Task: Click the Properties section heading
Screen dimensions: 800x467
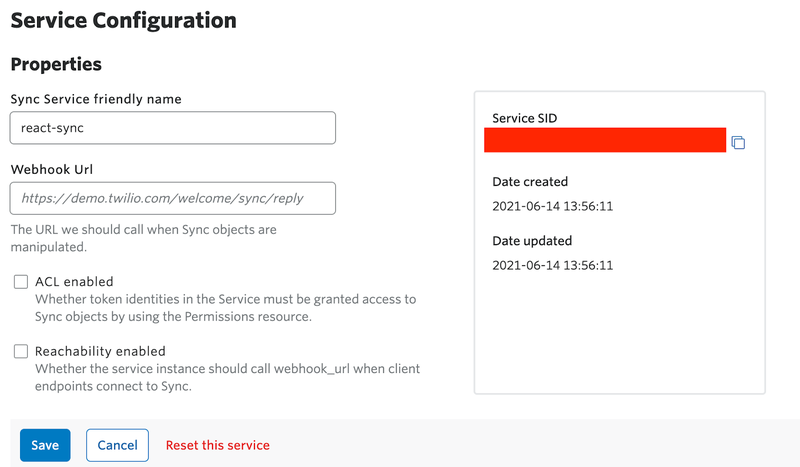Action: pyautogui.click(x=56, y=64)
